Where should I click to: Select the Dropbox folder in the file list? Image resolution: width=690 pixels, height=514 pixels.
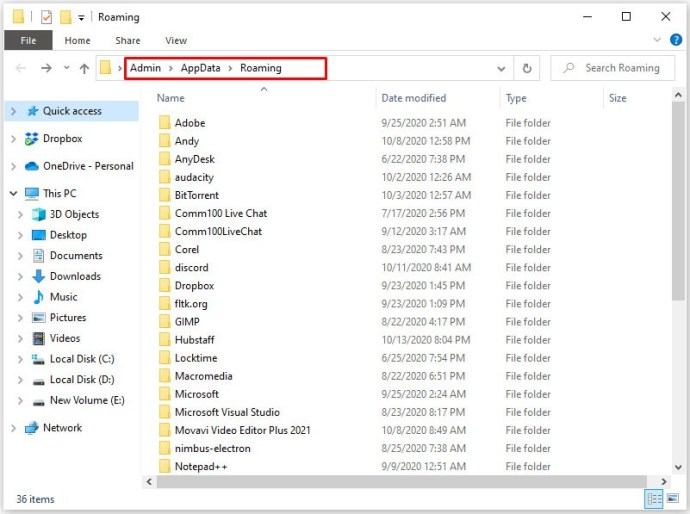194,285
